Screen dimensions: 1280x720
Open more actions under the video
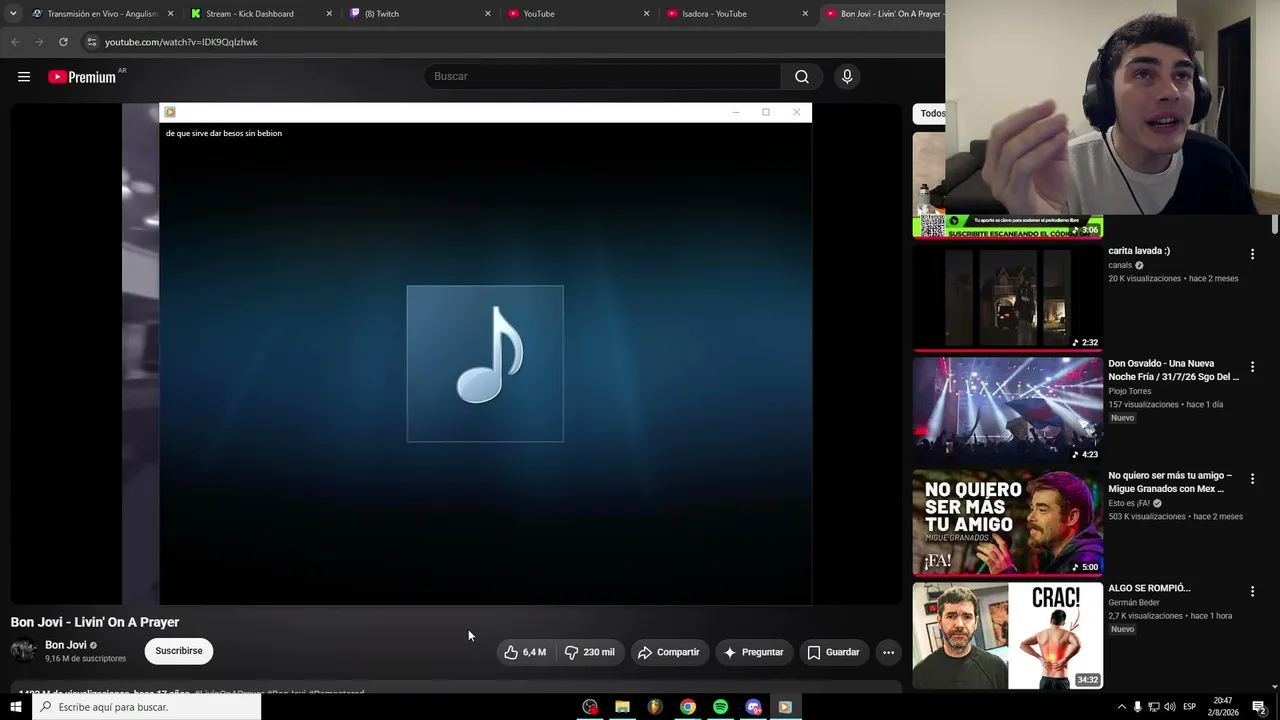888,652
